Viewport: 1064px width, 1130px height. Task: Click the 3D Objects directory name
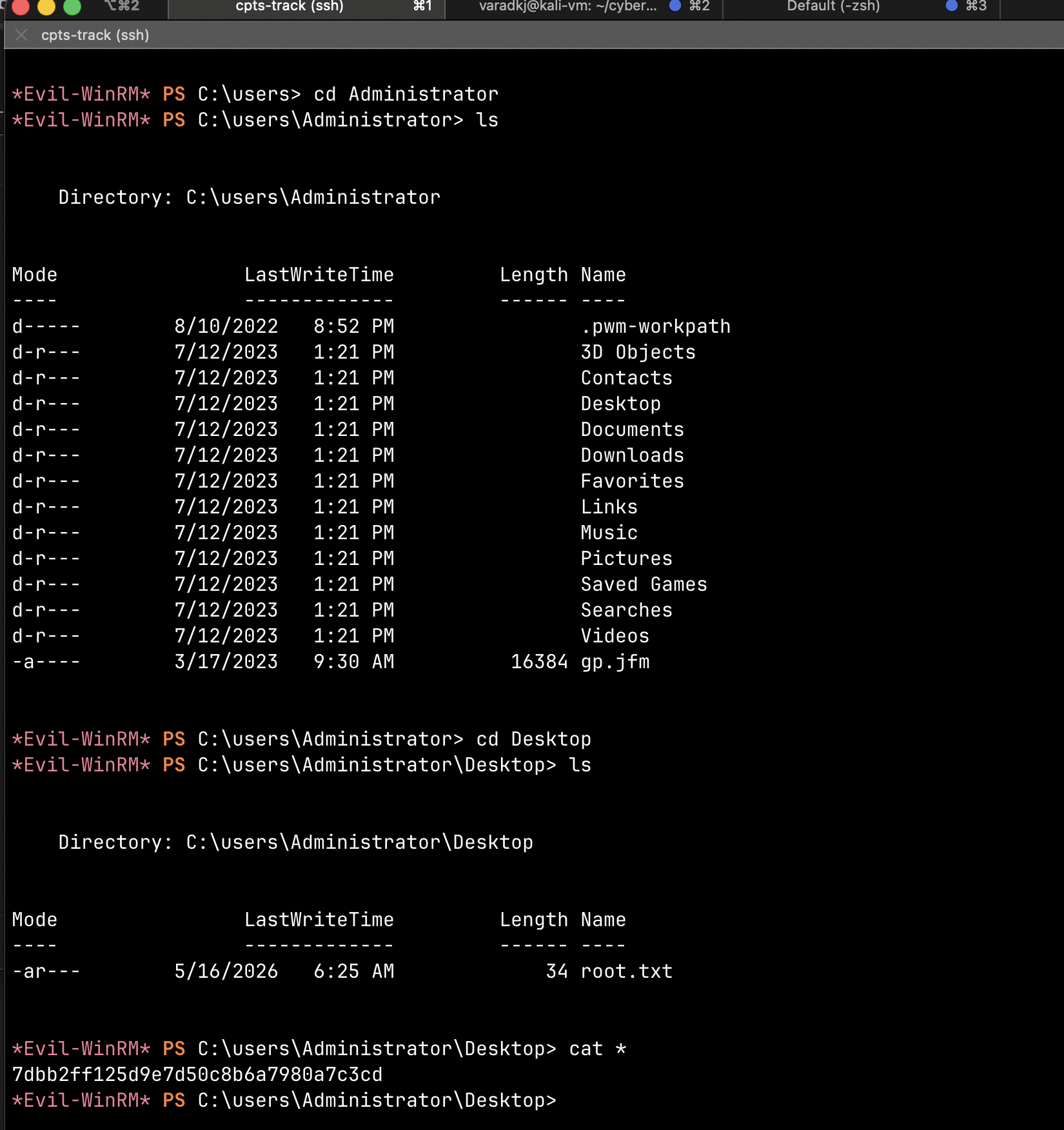tap(638, 352)
